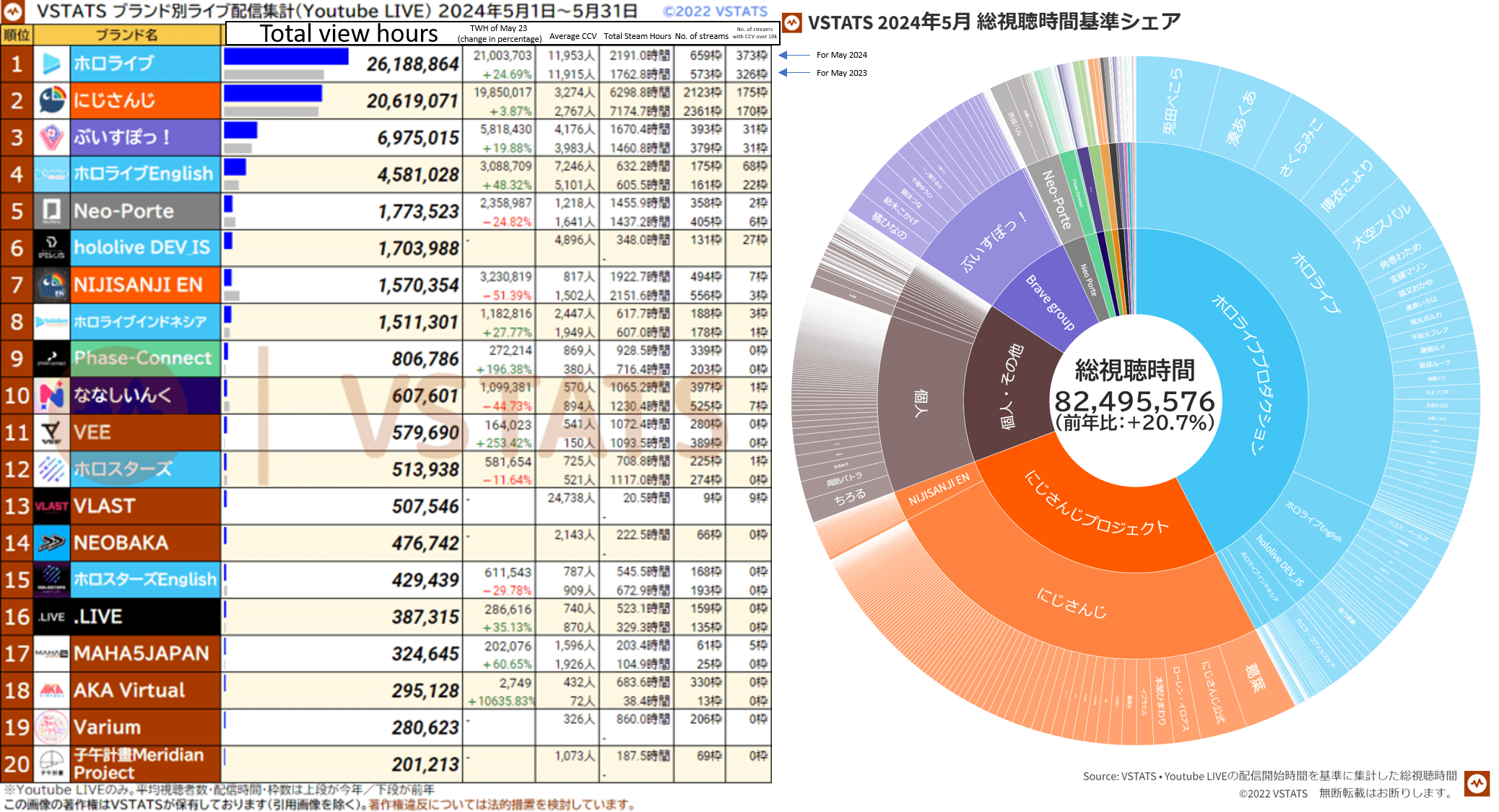Click the 順位 column header

point(17,35)
